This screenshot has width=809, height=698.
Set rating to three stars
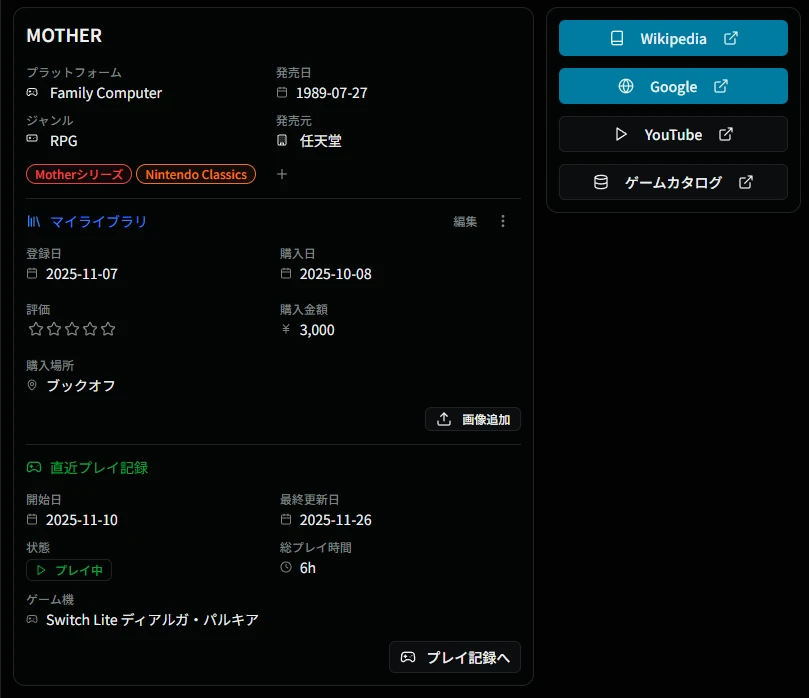pos(72,329)
